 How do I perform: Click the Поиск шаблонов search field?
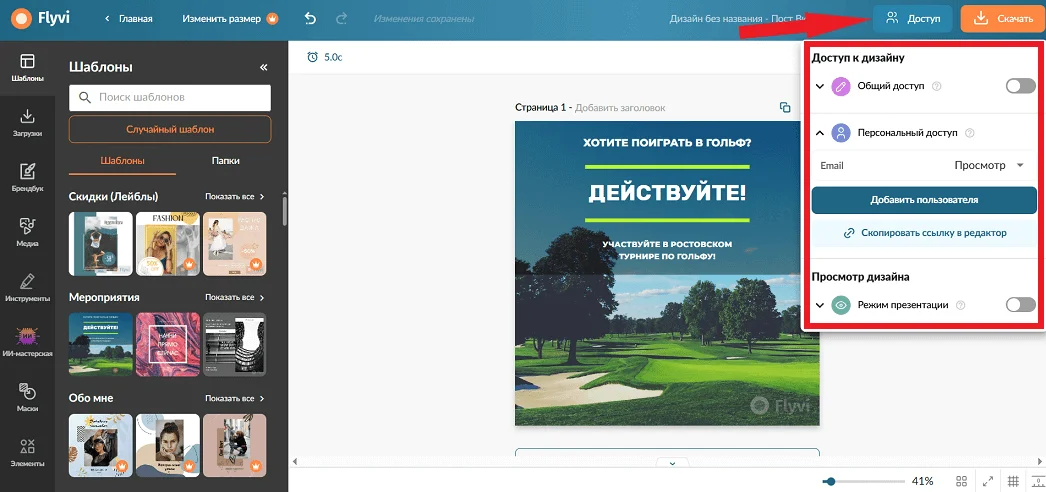coord(170,98)
